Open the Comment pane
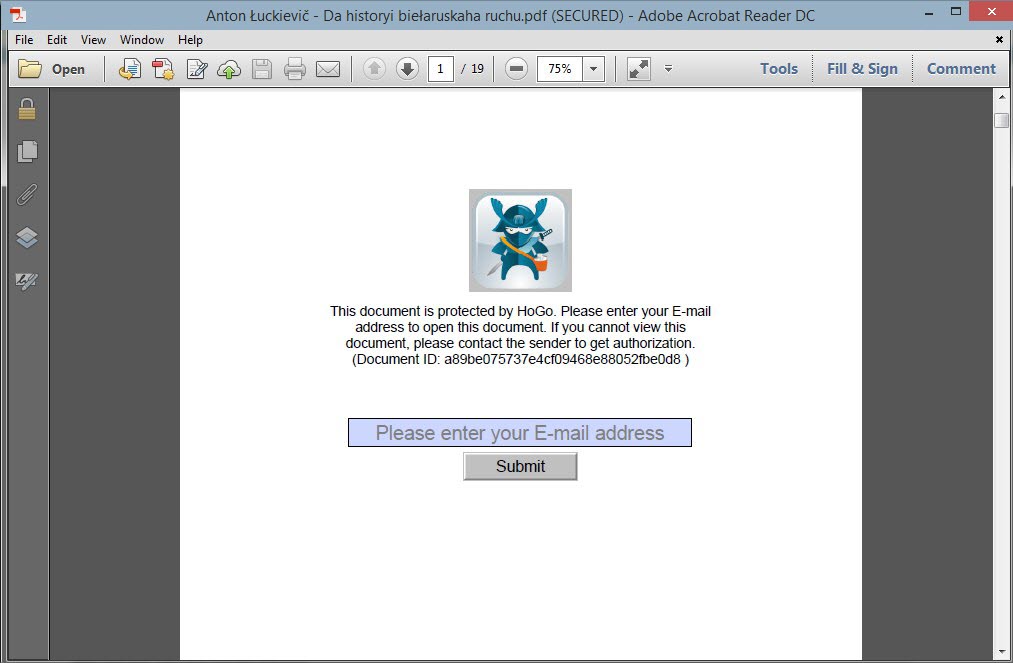 [961, 68]
